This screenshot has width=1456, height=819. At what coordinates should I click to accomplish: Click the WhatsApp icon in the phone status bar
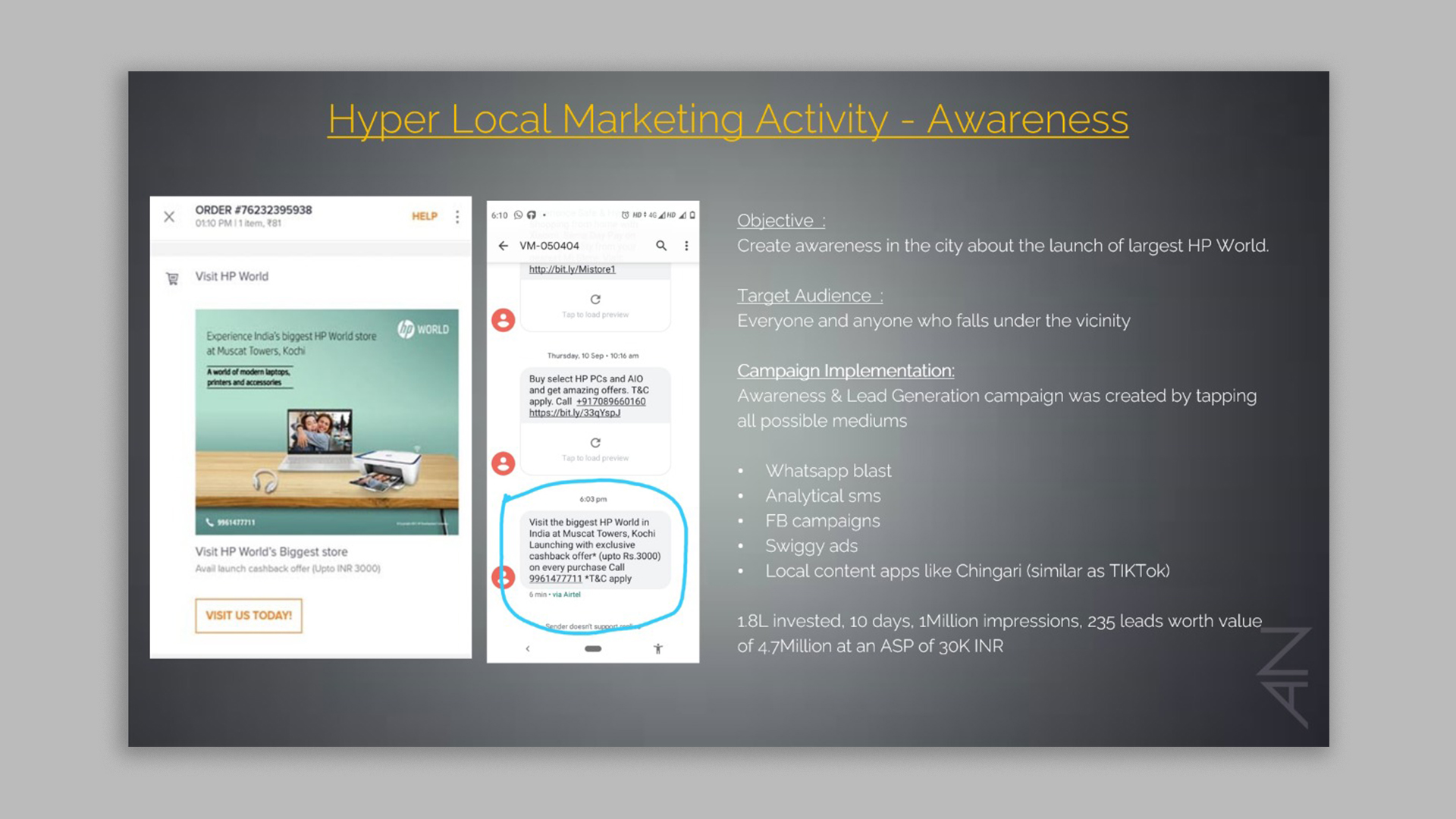click(x=519, y=215)
